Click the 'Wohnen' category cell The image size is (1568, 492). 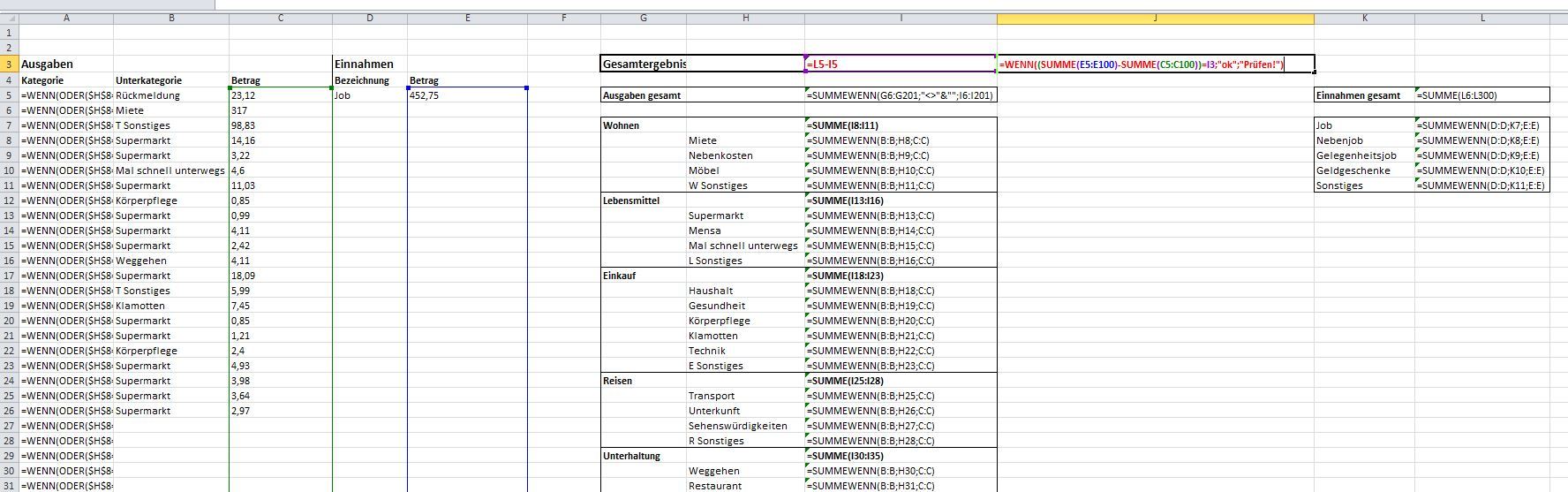[x=643, y=125]
